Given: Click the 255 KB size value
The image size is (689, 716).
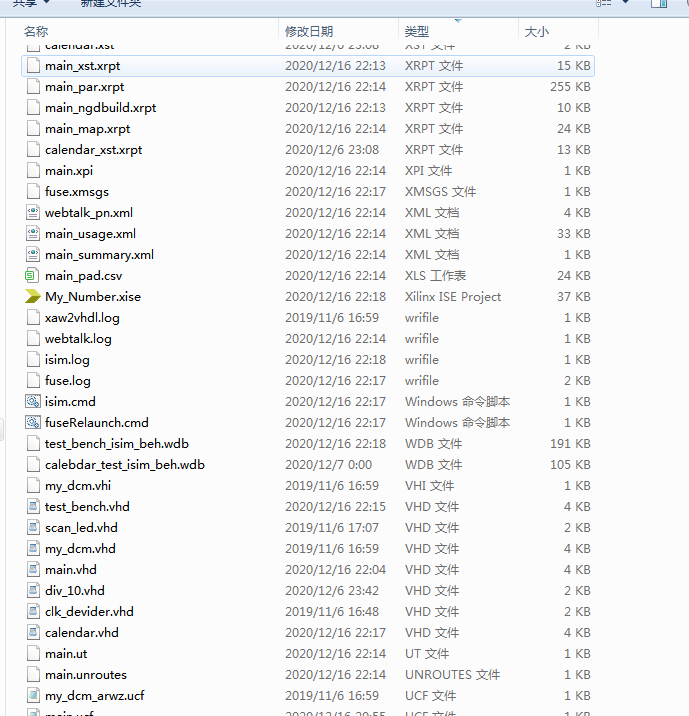Looking at the screenshot, I should click(570, 87).
